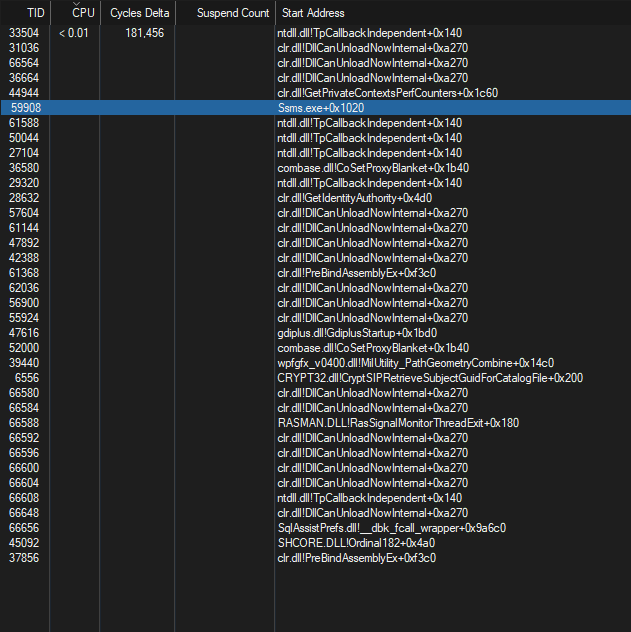Viewport: 631px width, 632px height.
Task: Select thread 47892
Action: coord(316,243)
